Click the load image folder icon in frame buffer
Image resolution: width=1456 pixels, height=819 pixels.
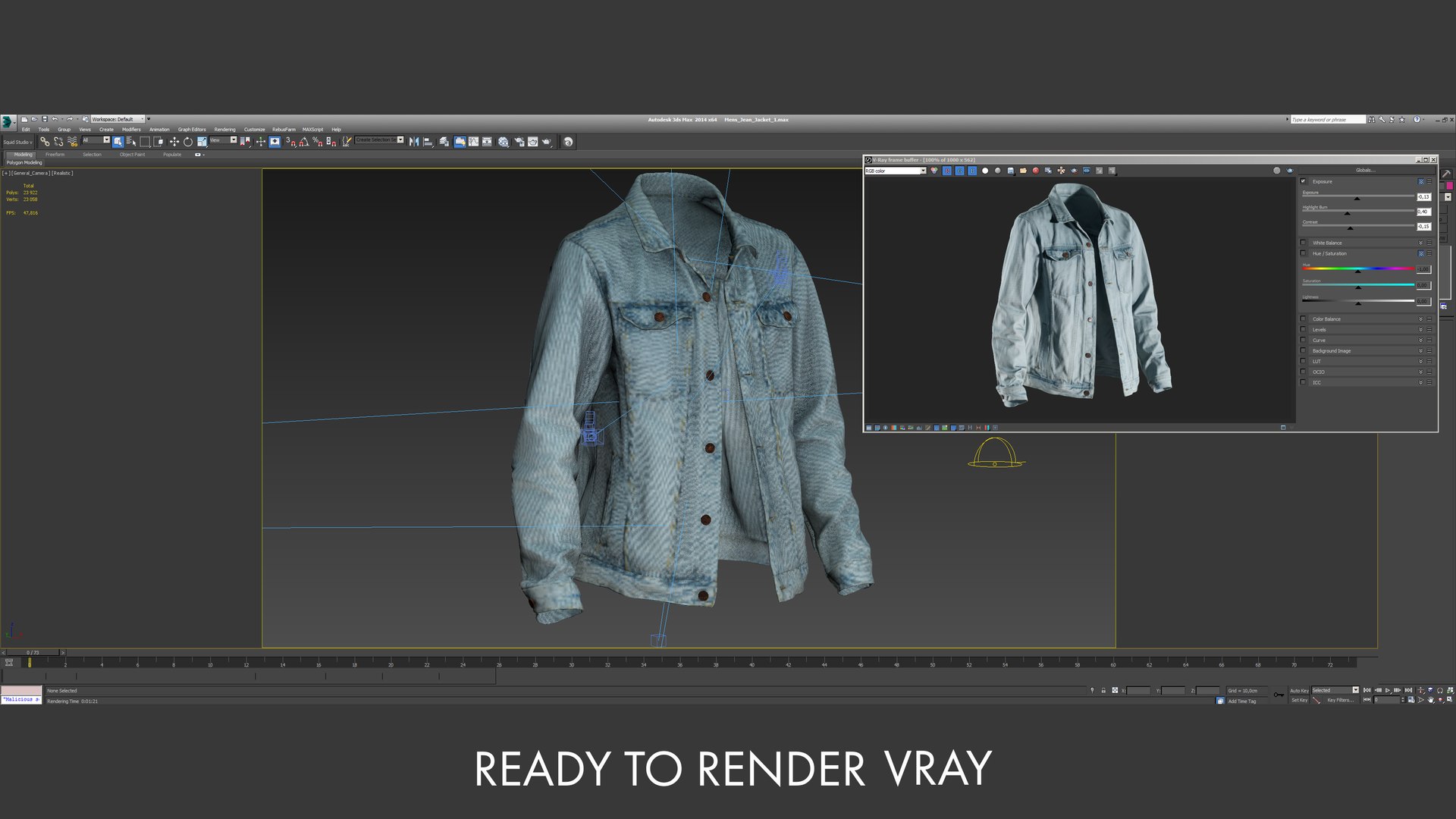[1023, 171]
